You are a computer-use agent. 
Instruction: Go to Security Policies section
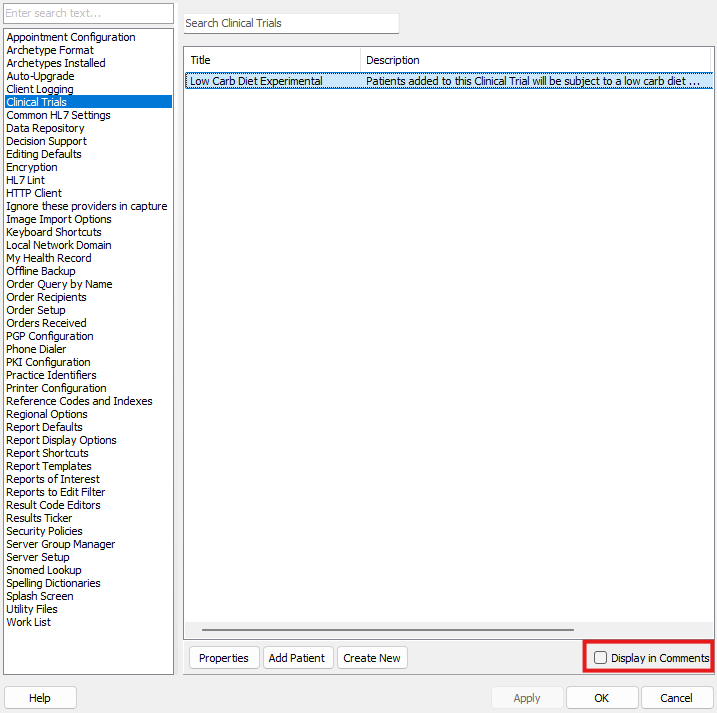click(x=44, y=531)
